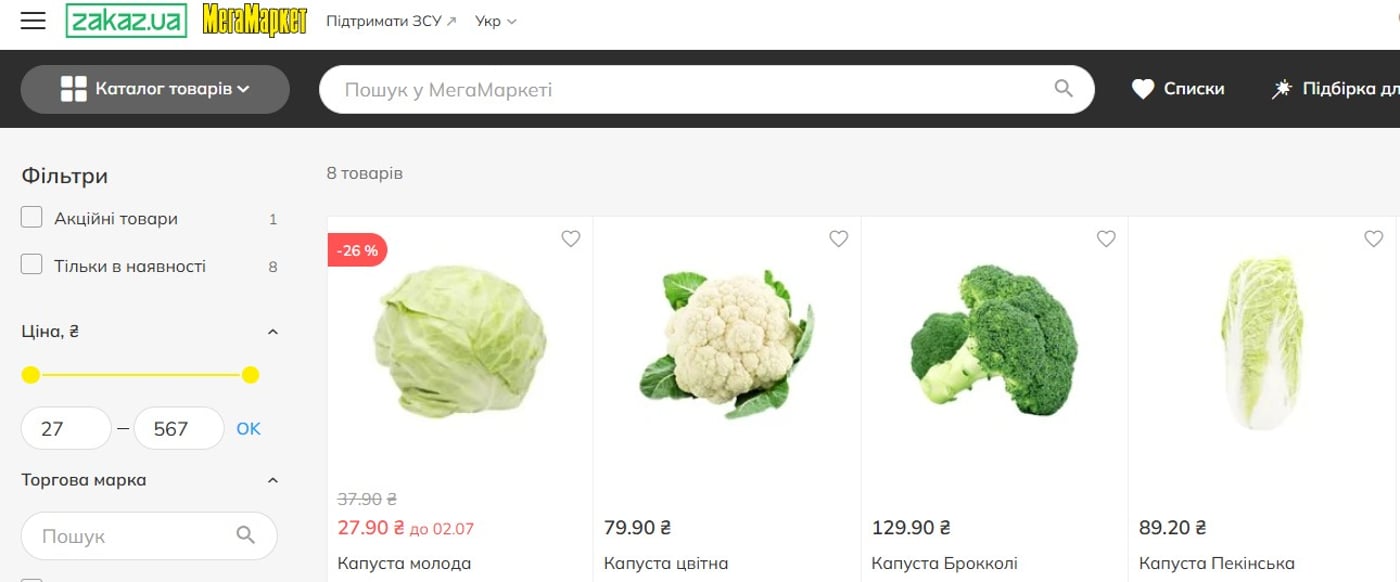Click OK to apply the price range
This screenshot has height=582, width=1400.
tap(248, 429)
